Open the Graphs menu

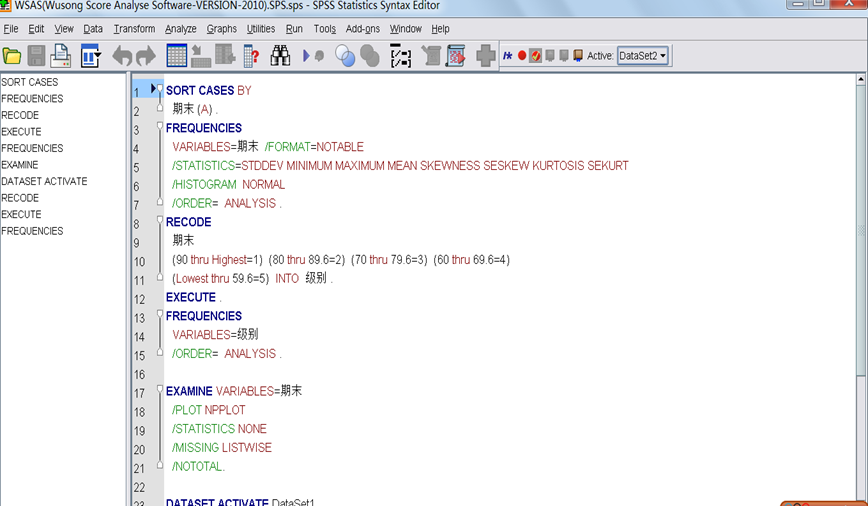221,29
